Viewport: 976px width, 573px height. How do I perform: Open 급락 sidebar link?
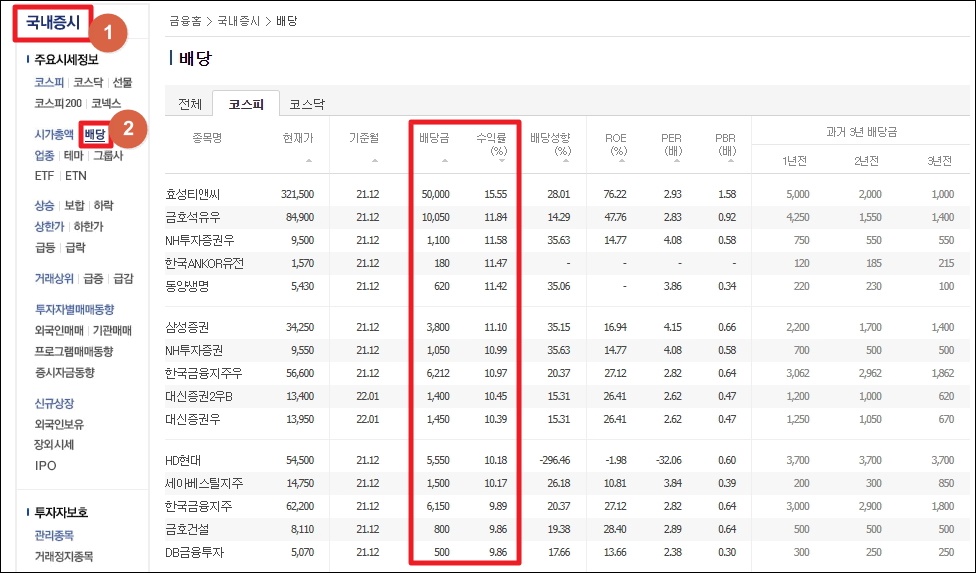(75, 248)
